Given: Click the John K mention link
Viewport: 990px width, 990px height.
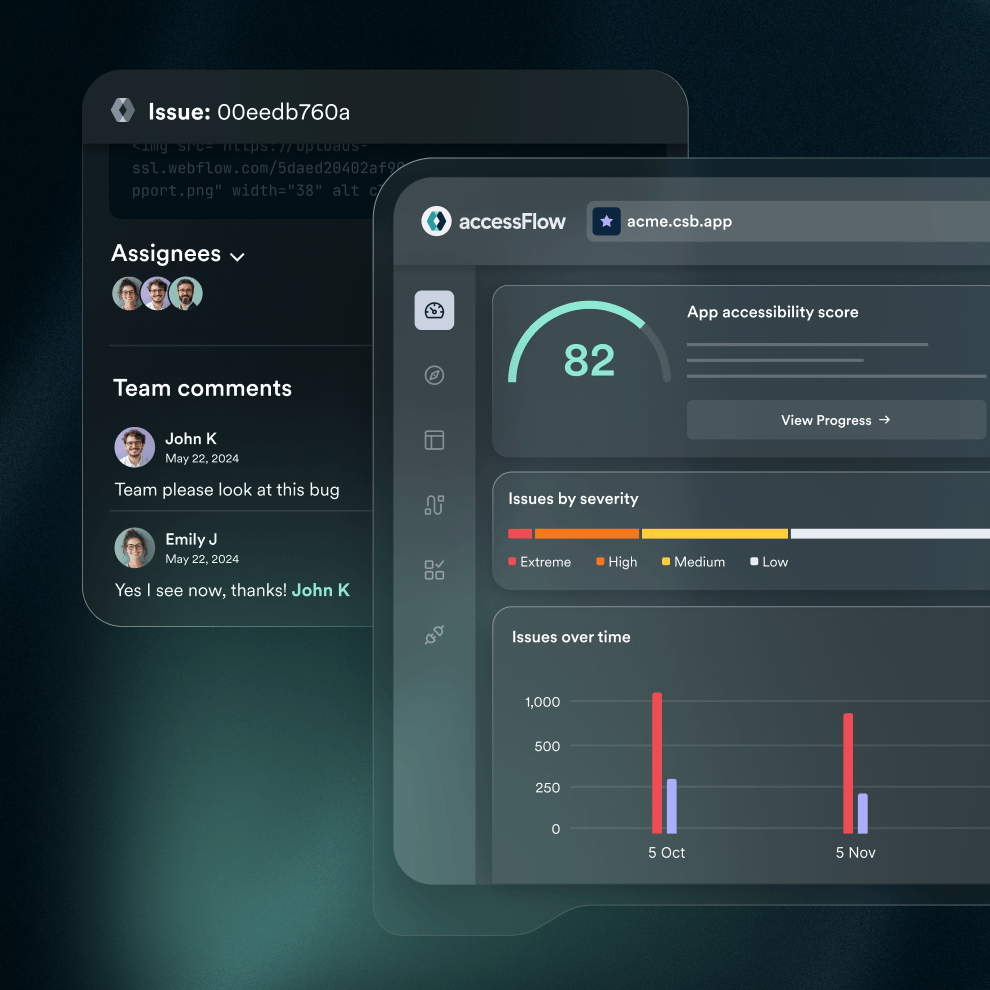Looking at the screenshot, I should (x=320, y=590).
